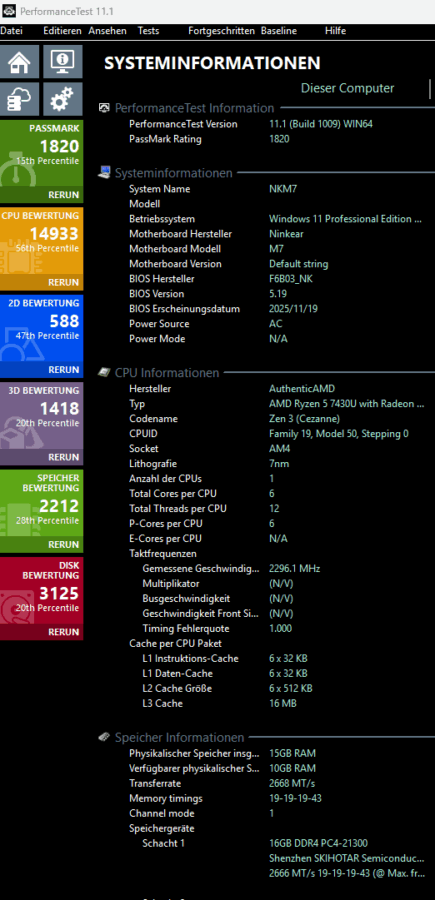Click the Motherboard Hersteller value Ninkear
Screen dimensions: 435x900
click(286, 234)
